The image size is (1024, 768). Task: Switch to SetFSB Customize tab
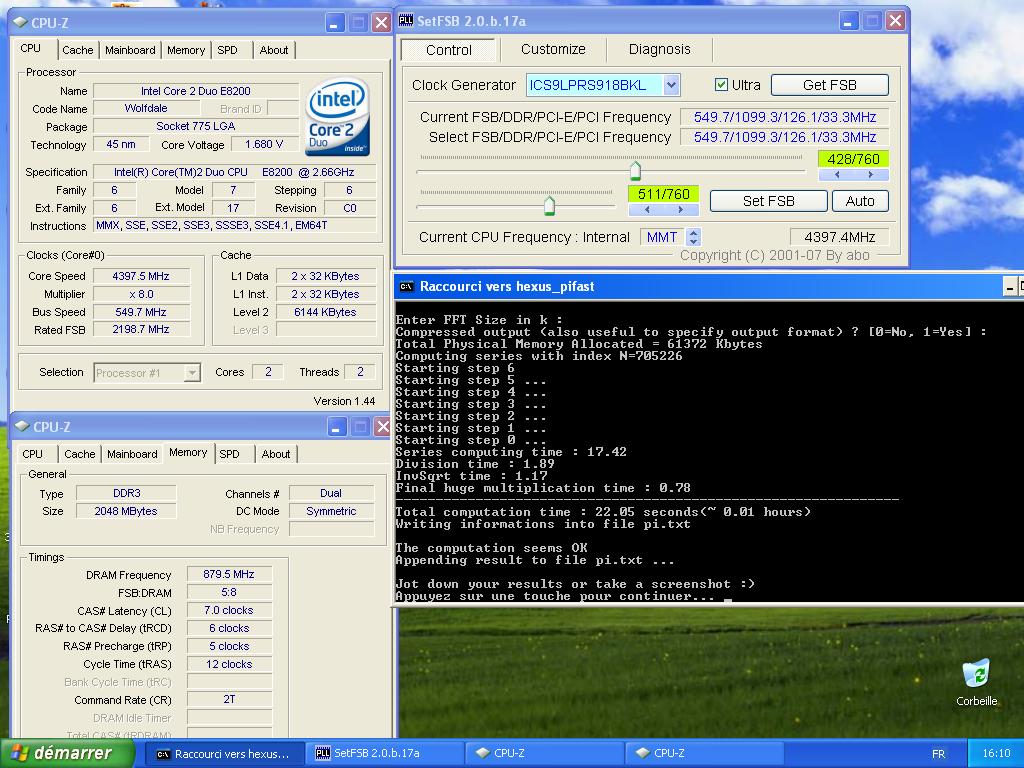tap(553, 49)
